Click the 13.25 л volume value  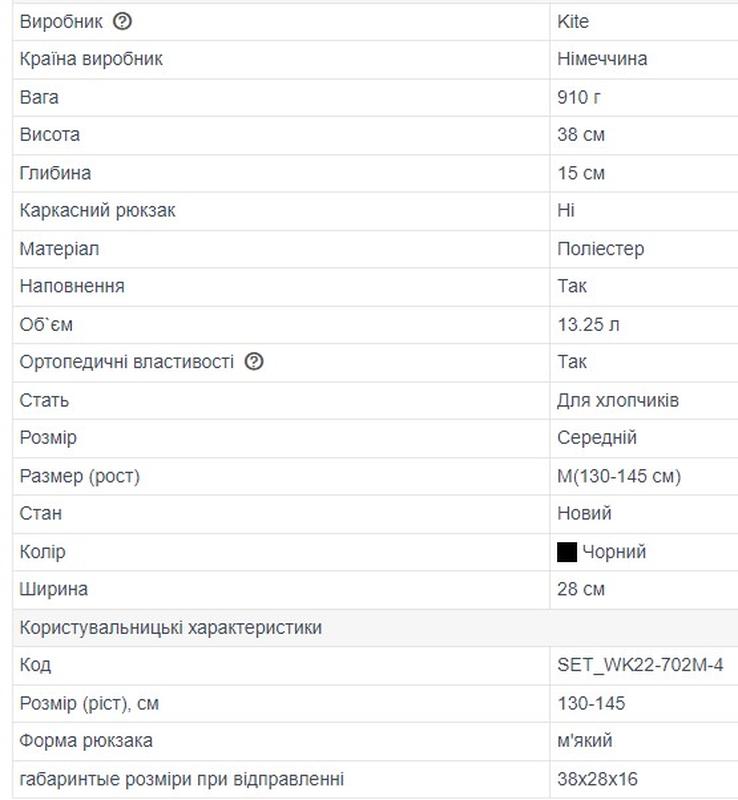pyautogui.click(x=589, y=325)
